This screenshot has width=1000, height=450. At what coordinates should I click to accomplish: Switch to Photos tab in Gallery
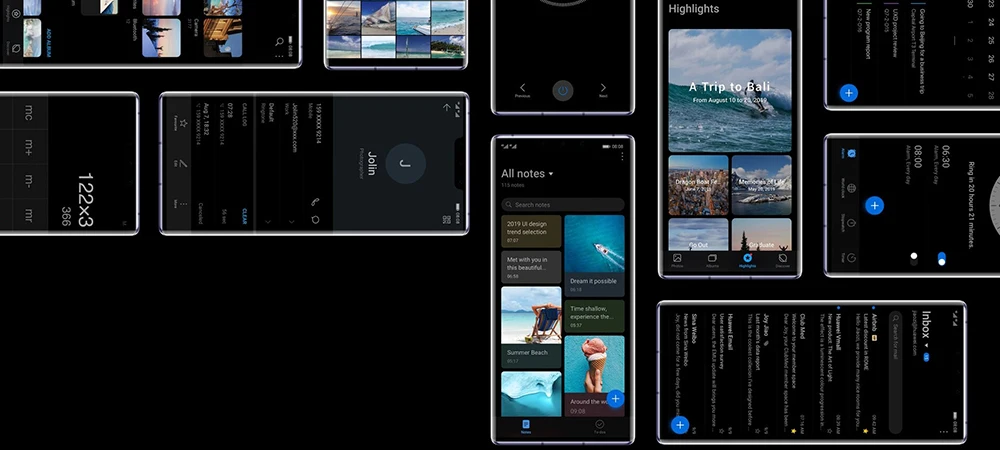click(677, 261)
